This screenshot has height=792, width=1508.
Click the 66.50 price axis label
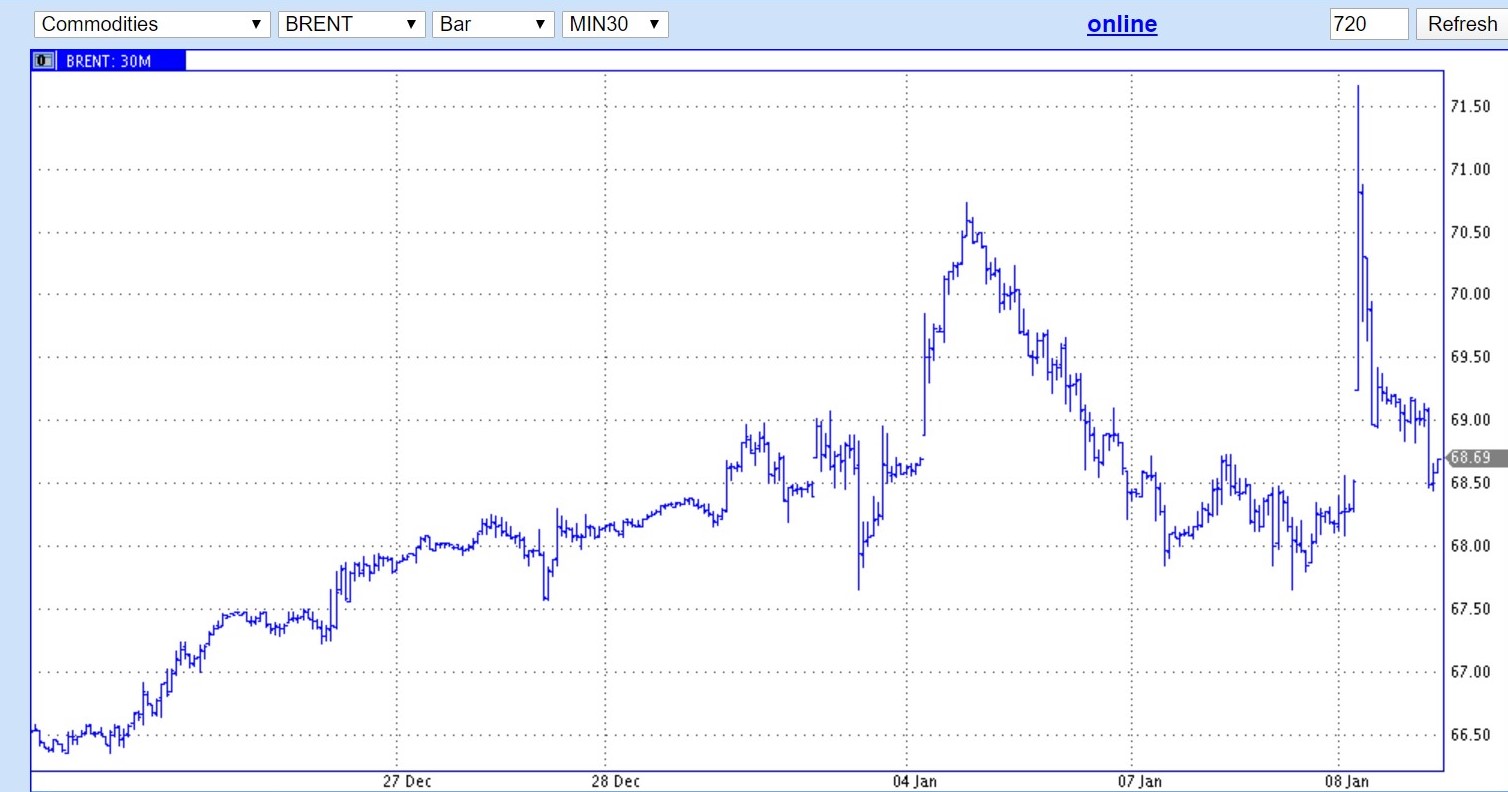(x=1470, y=735)
